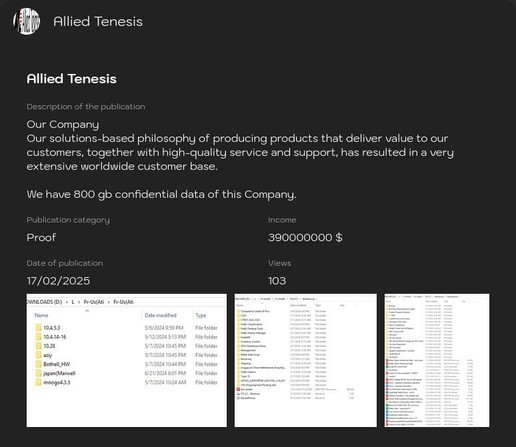
Task: Click the Allied Tenesis avatar logo
Action: pyautogui.click(x=27, y=21)
